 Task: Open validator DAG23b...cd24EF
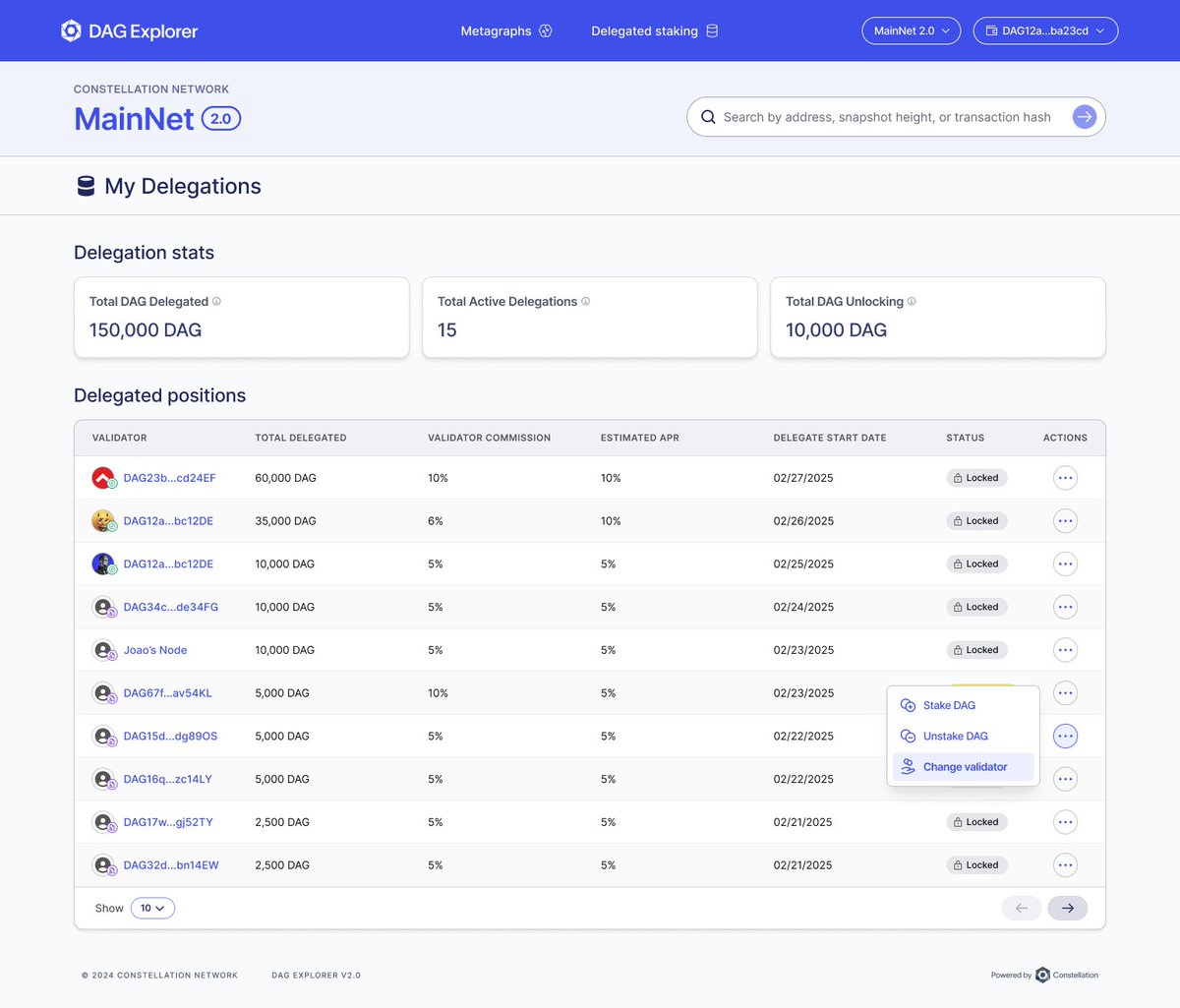tap(169, 478)
